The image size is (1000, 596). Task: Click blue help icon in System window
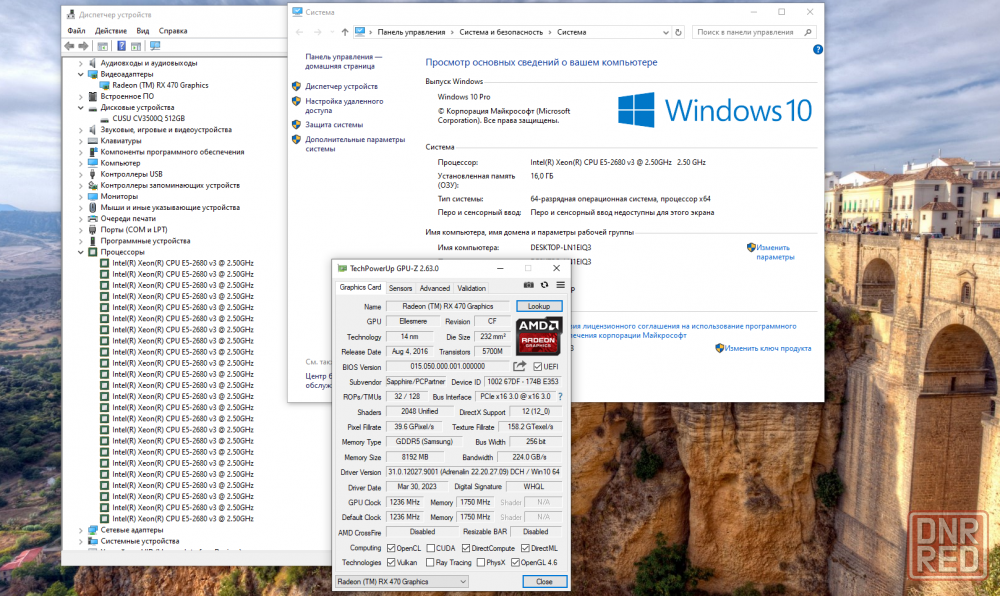pos(818,50)
